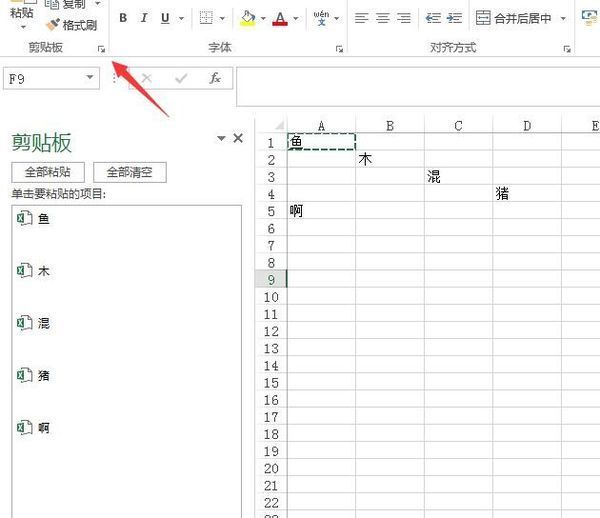Open fill color dropdown arrow

[263, 18]
